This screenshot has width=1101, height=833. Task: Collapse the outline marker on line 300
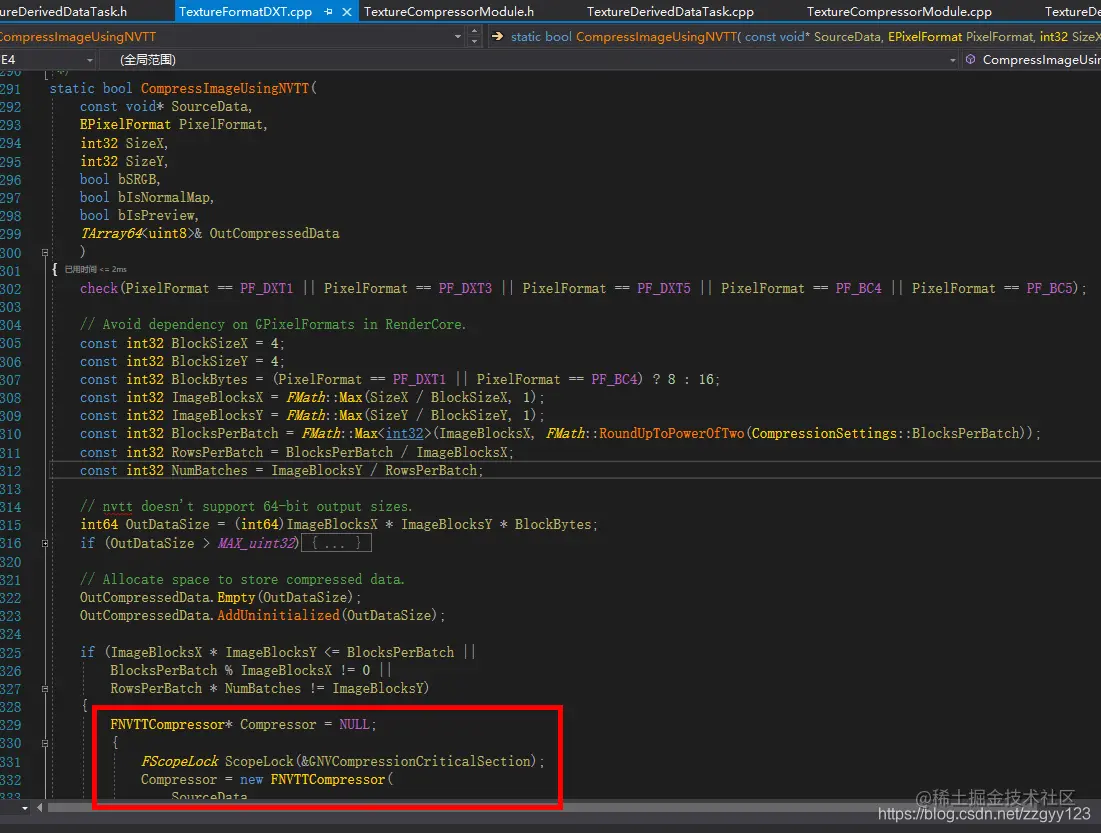(45, 252)
